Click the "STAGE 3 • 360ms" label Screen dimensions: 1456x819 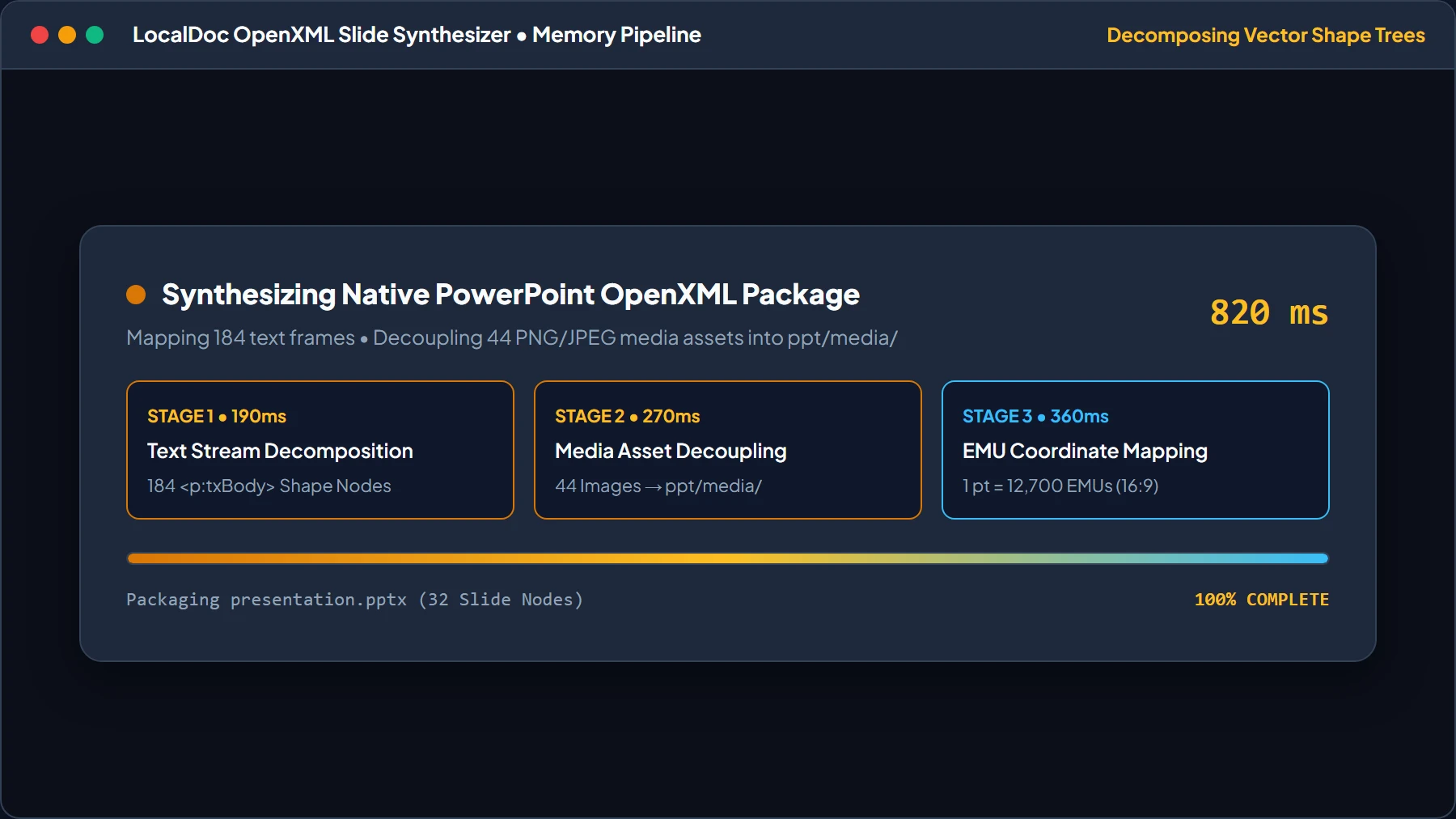coord(1035,416)
